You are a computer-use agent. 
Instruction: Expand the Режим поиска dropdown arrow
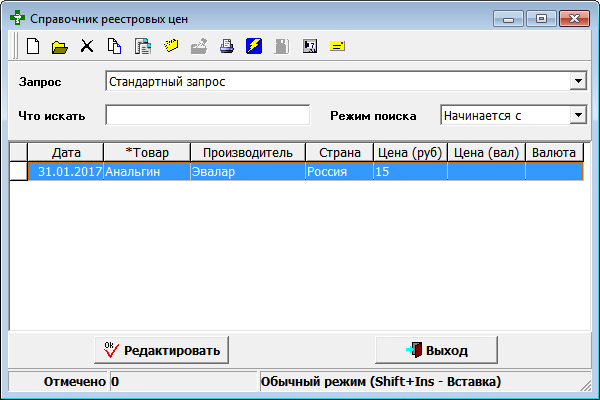pyautogui.click(x=578, y=115)
